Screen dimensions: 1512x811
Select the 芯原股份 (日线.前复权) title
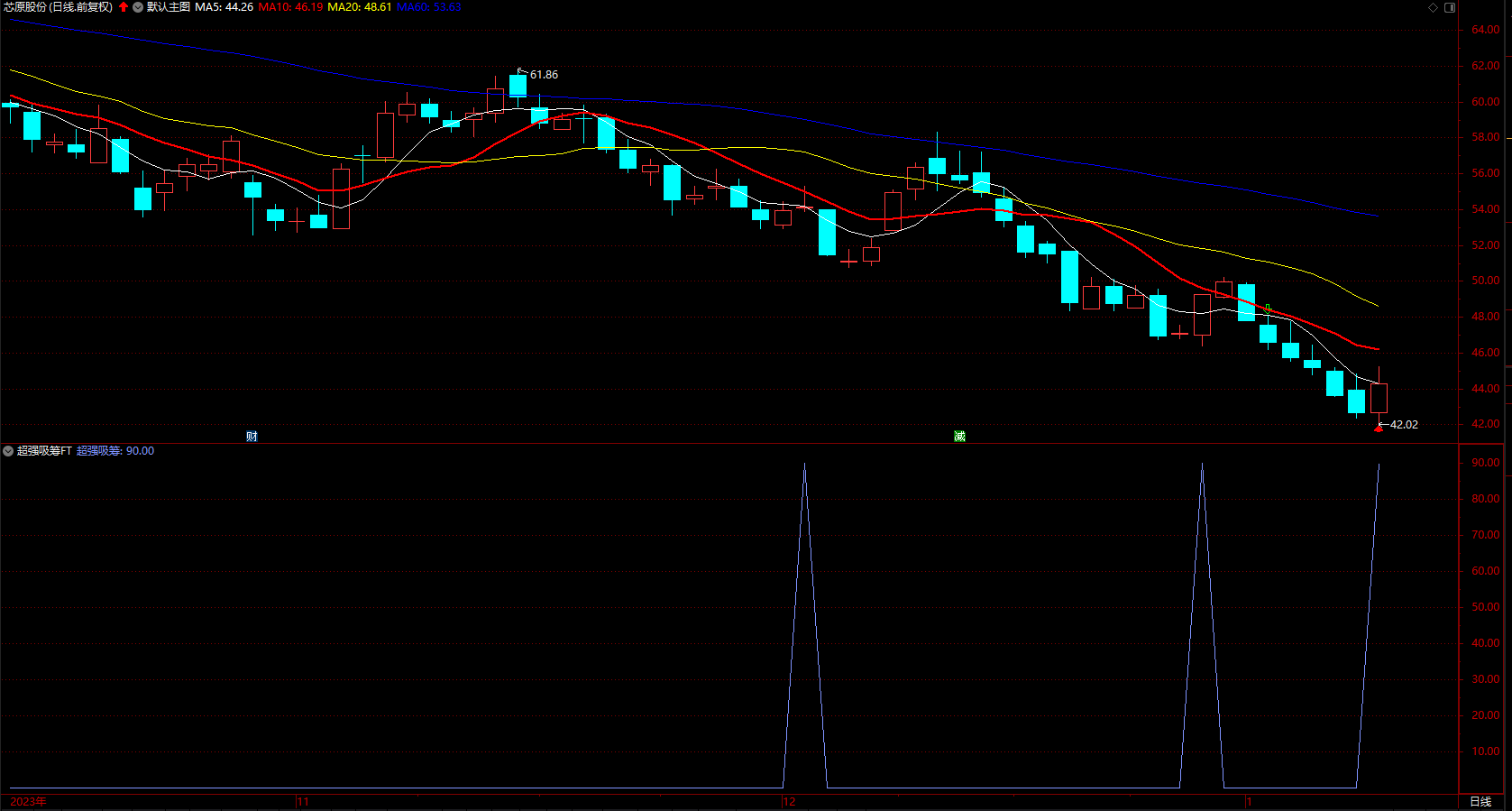coord(58,7)
